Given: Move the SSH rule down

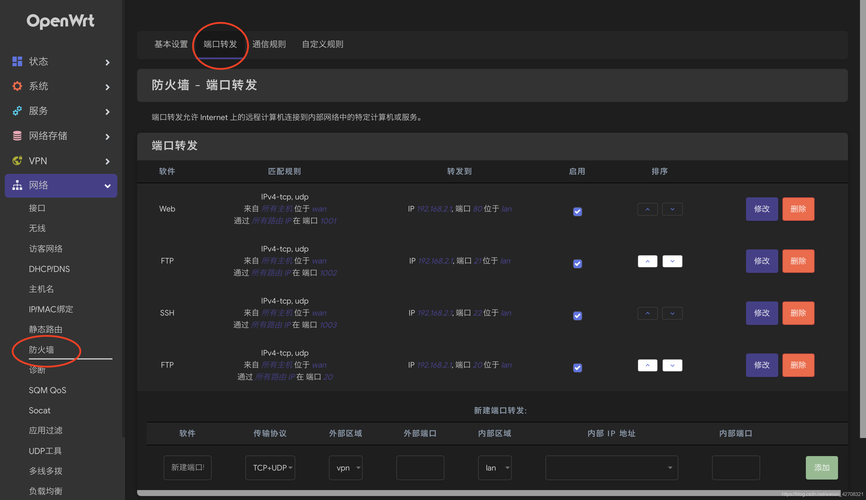Looking at the screenshot, I should (672, 313).
